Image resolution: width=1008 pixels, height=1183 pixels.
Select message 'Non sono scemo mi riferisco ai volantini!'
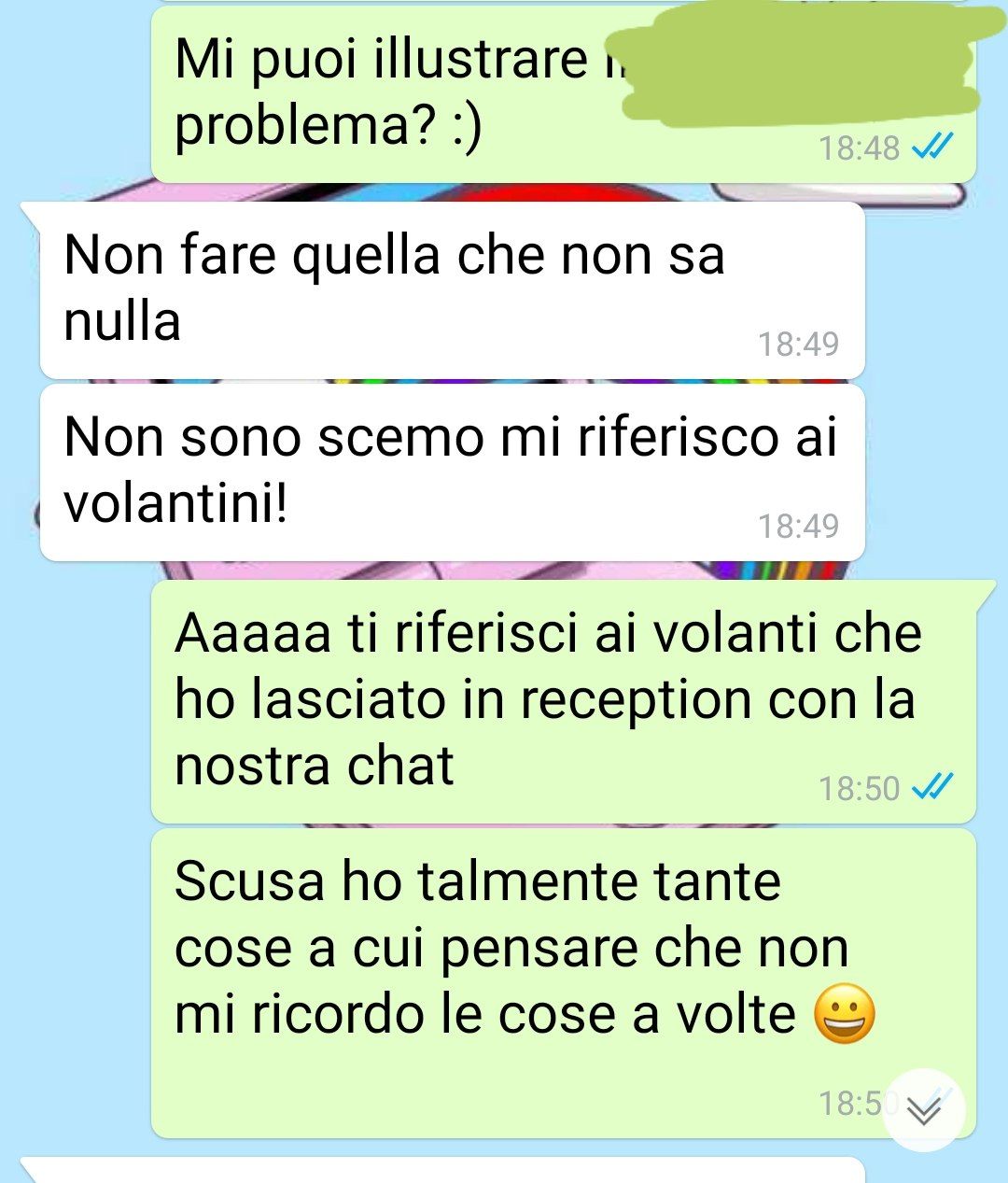(452, 472)
